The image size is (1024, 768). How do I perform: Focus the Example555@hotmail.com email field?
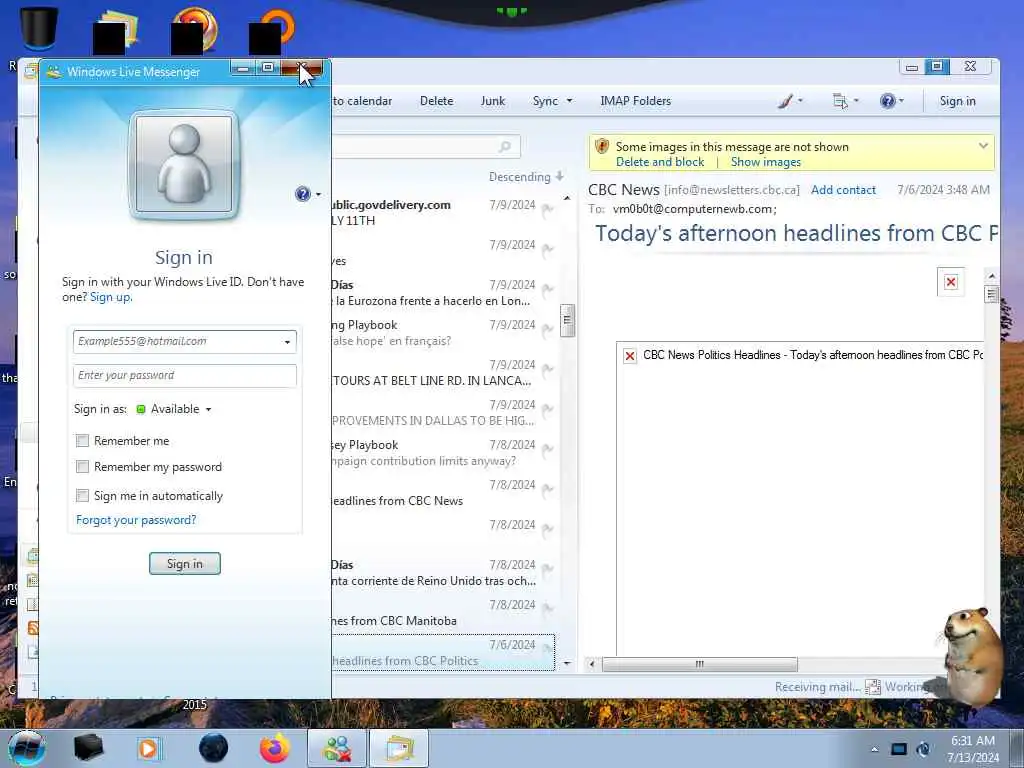[185, 342]
